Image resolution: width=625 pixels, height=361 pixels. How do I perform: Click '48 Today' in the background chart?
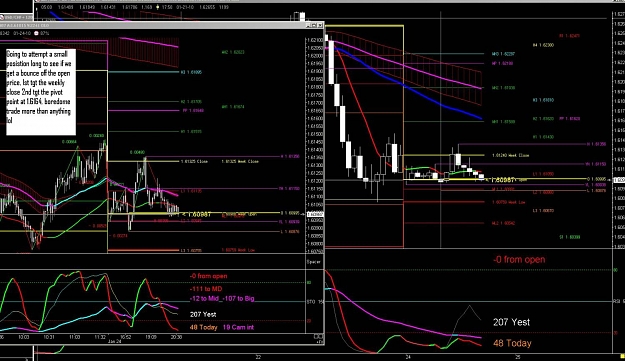pyautogui.click(x=512, y=343)
